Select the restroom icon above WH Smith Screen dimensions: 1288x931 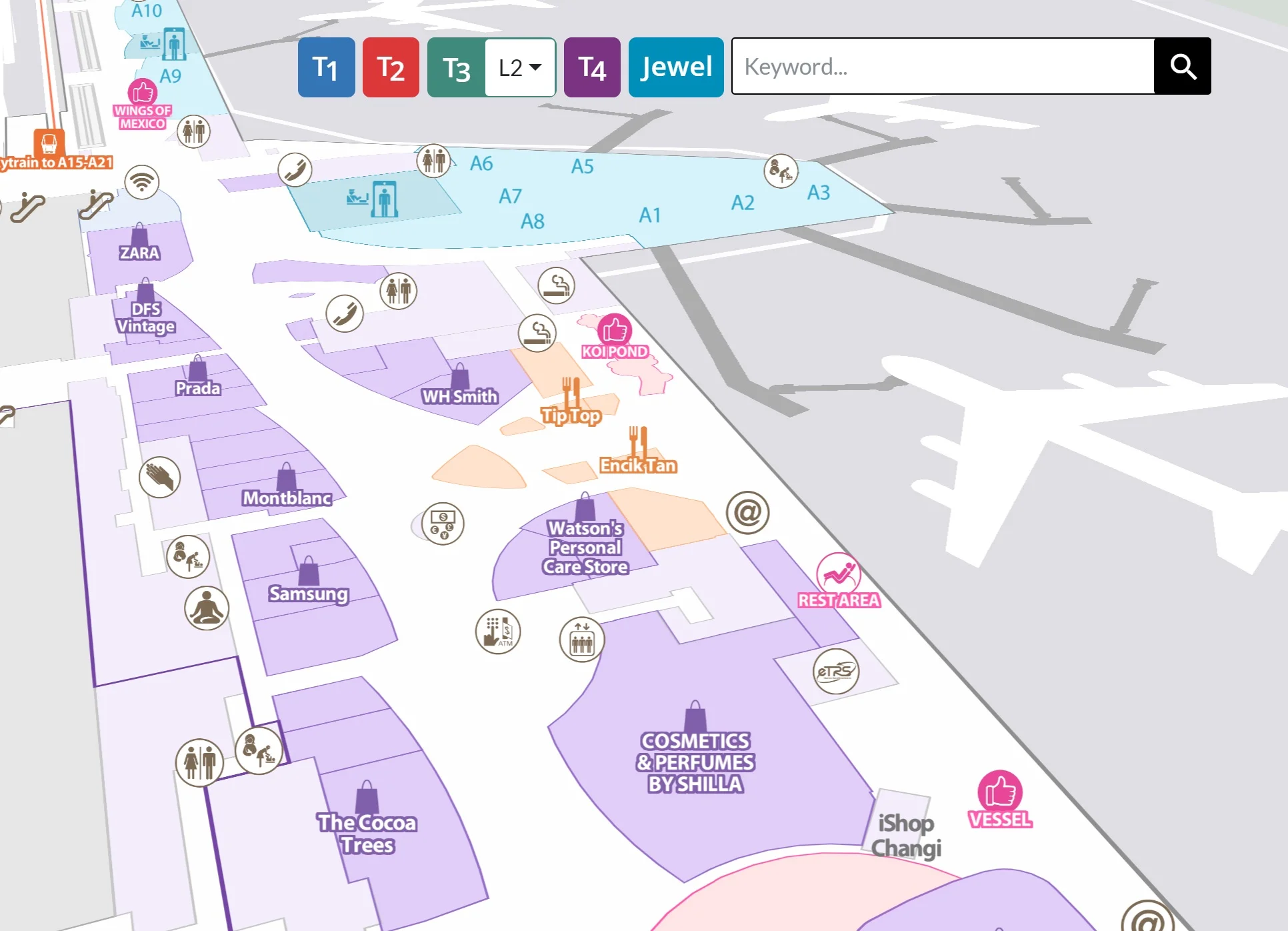point(399,291)
